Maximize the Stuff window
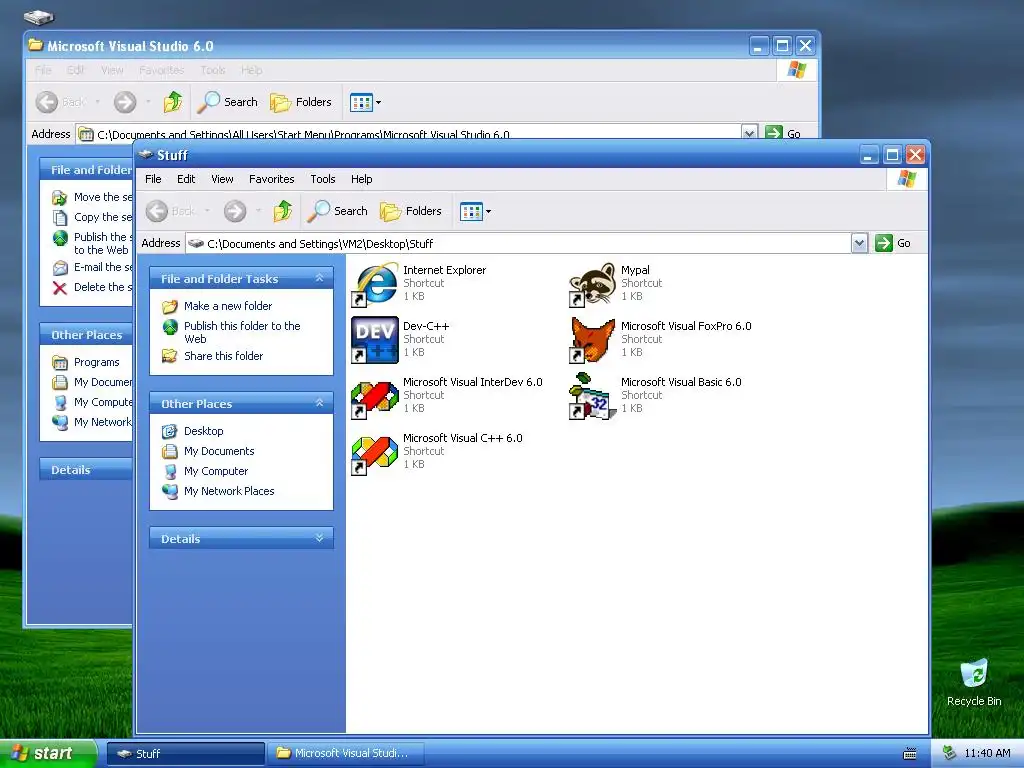Image resolution: width=1024 pixels, height=768 pixels. coord(892,155)
